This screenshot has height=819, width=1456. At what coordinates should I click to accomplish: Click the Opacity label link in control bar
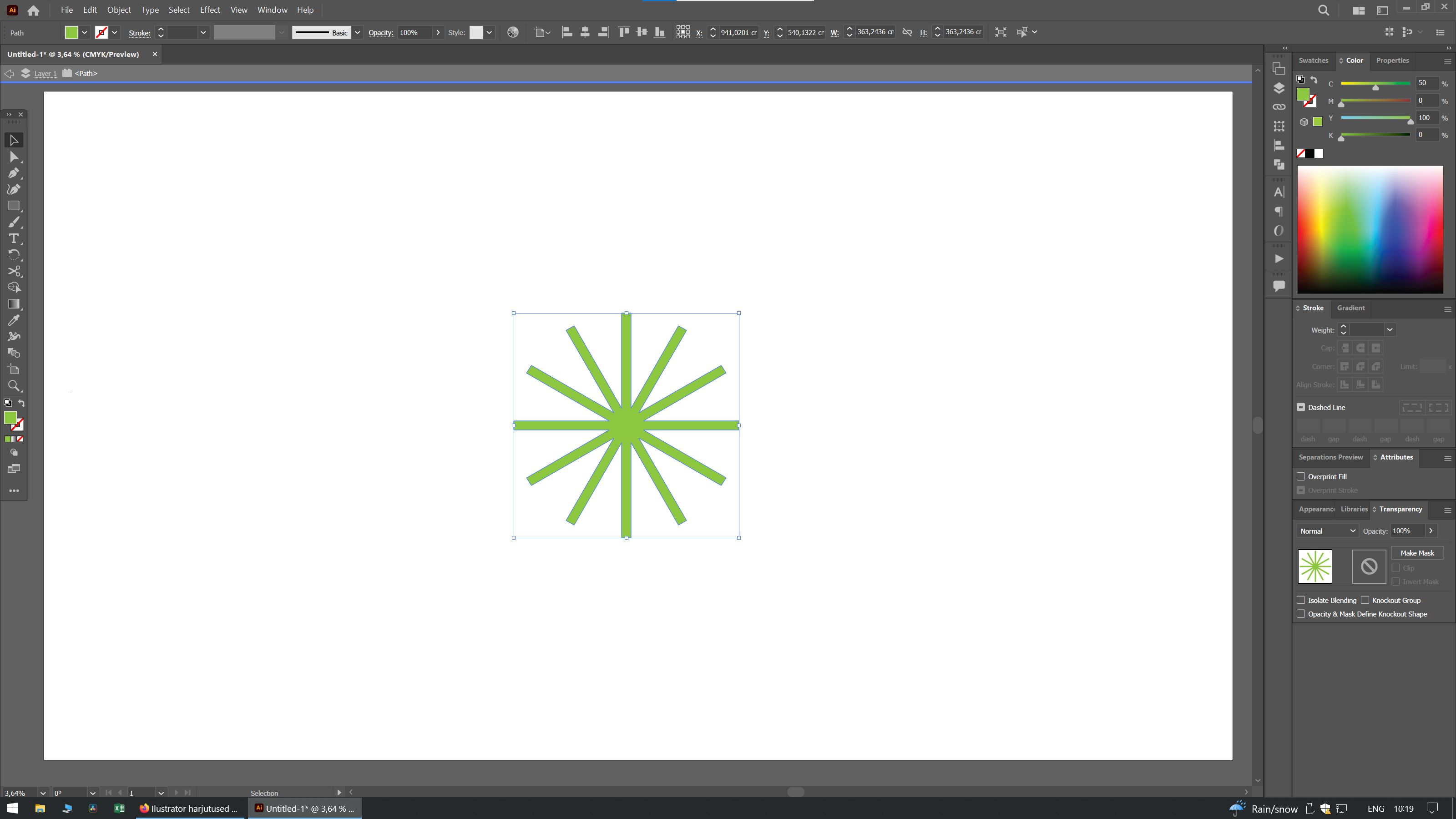click(380, 33)
